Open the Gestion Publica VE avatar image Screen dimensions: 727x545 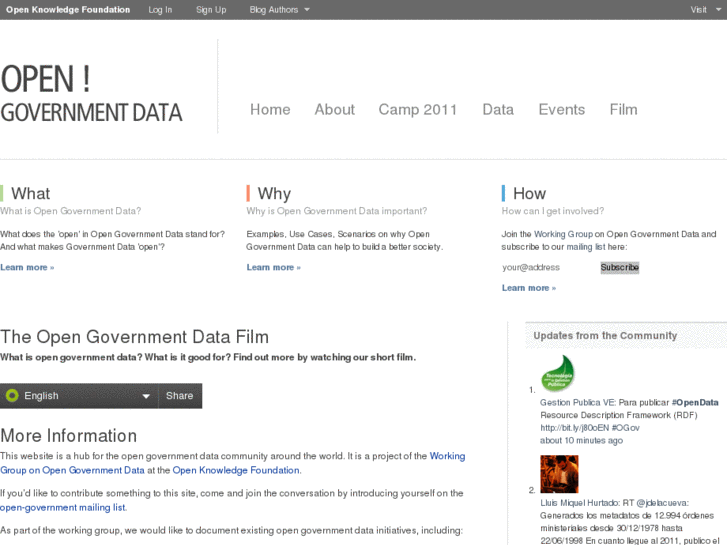[x=558, y=374]
